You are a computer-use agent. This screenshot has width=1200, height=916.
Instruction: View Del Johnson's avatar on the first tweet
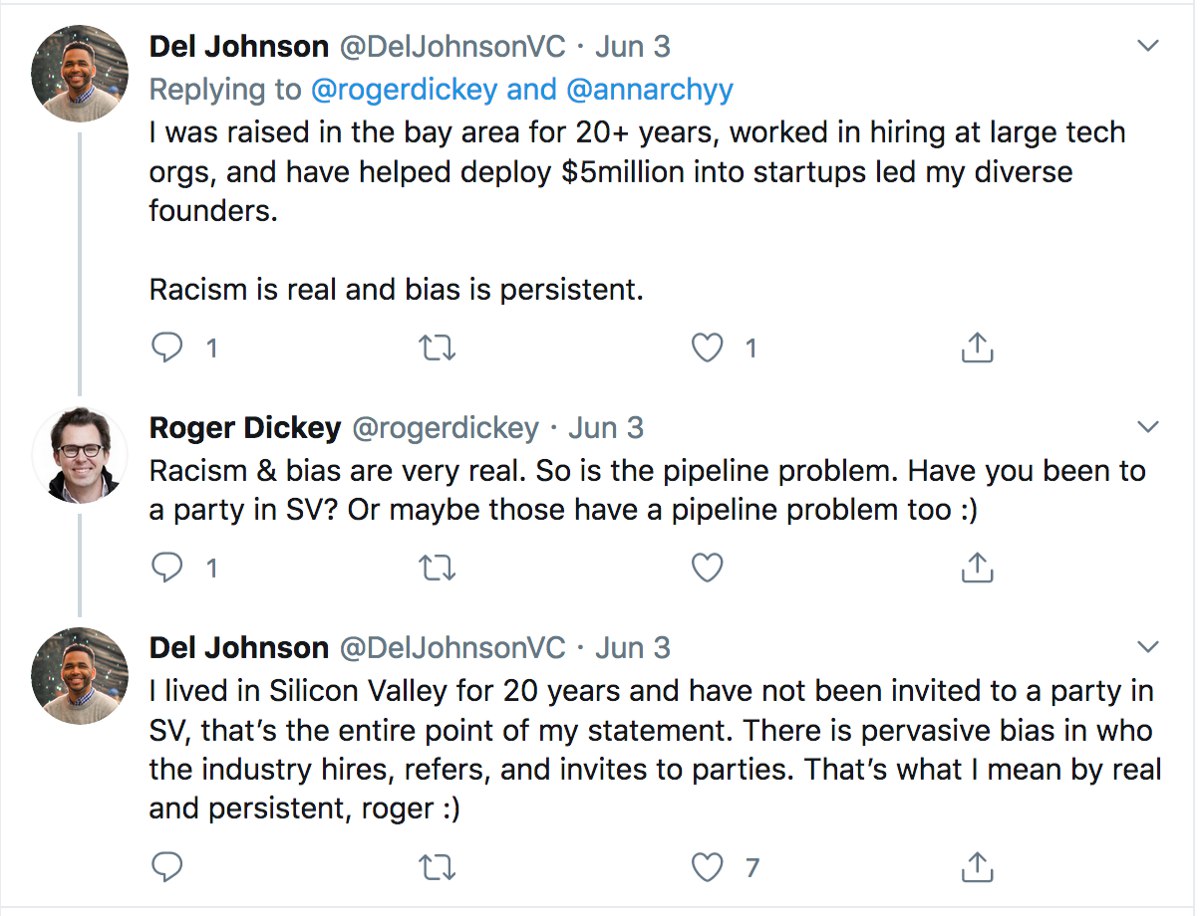pos(81,73)
